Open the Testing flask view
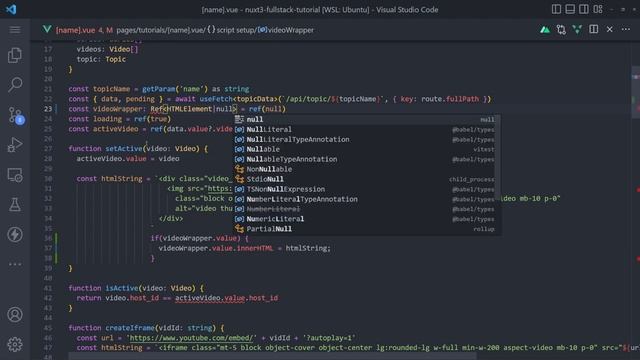Viewport: 640px width, 360px height. click(x=15, y=204)
